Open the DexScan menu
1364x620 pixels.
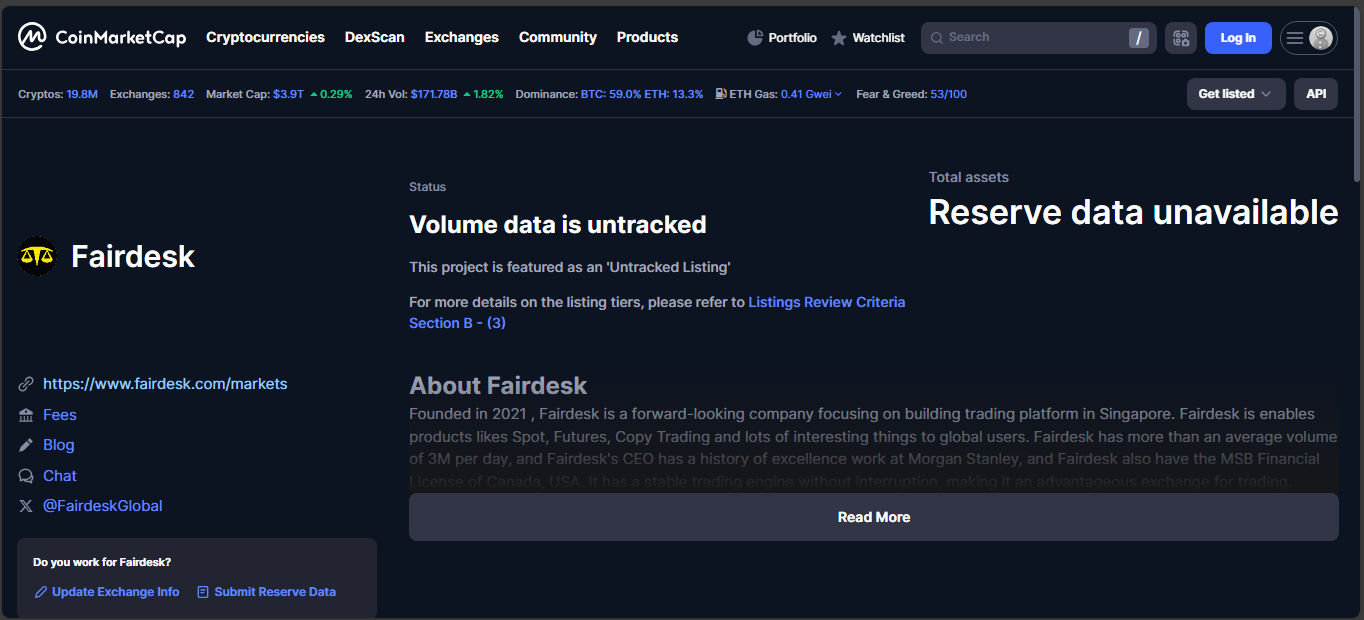pyautogui.click(x=375, y=37)
